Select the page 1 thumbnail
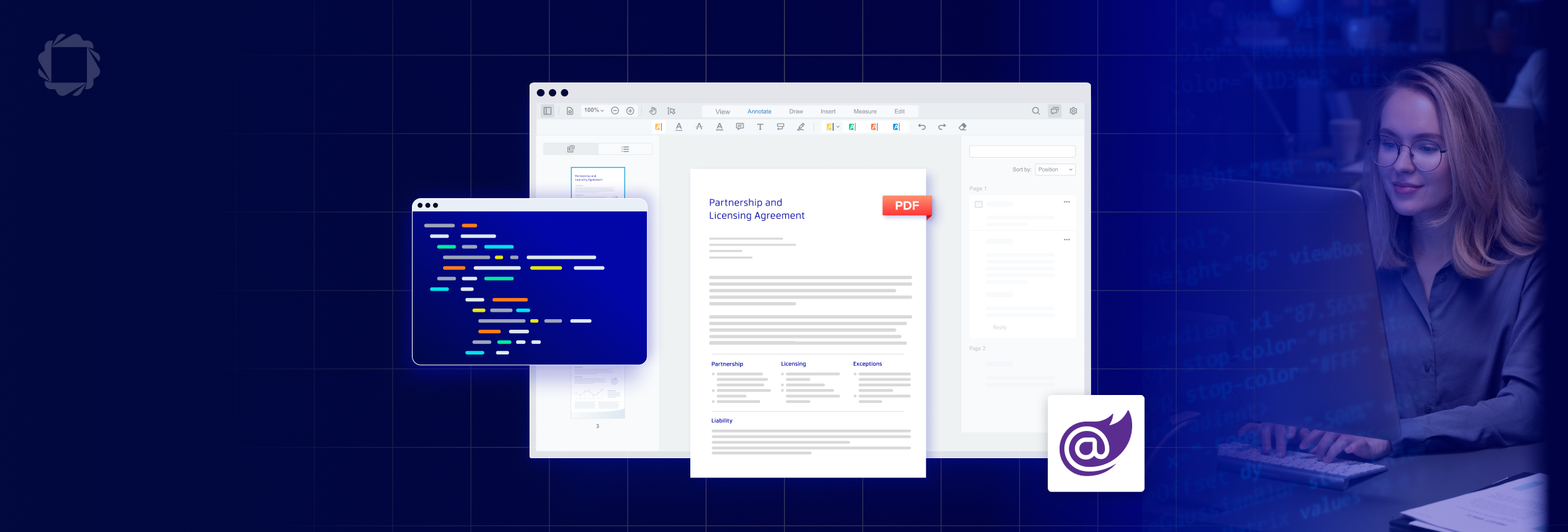Screen dimensions: 1568x532 (598, 183)
